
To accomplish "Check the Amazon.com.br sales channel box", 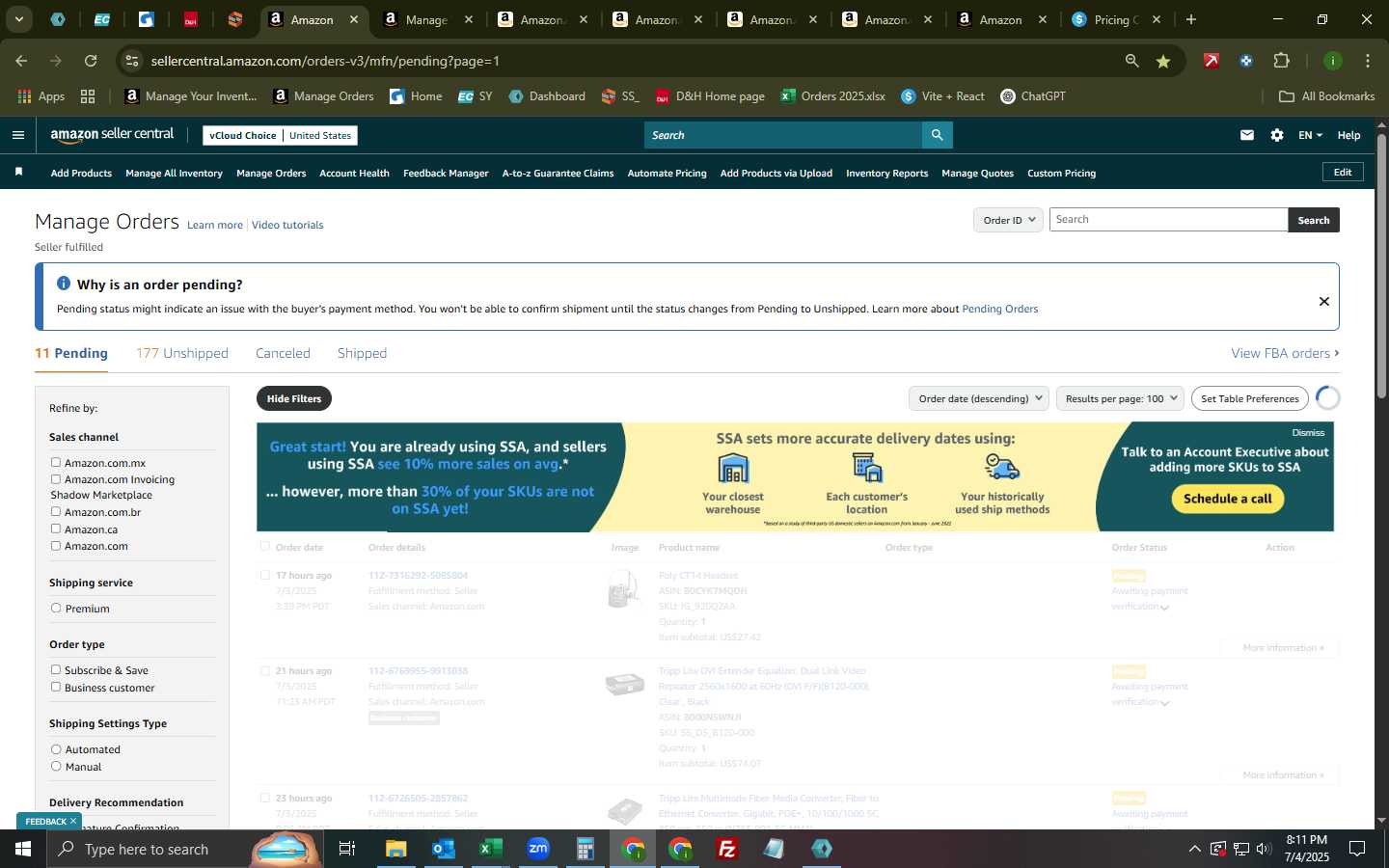I will coord(56,511).
